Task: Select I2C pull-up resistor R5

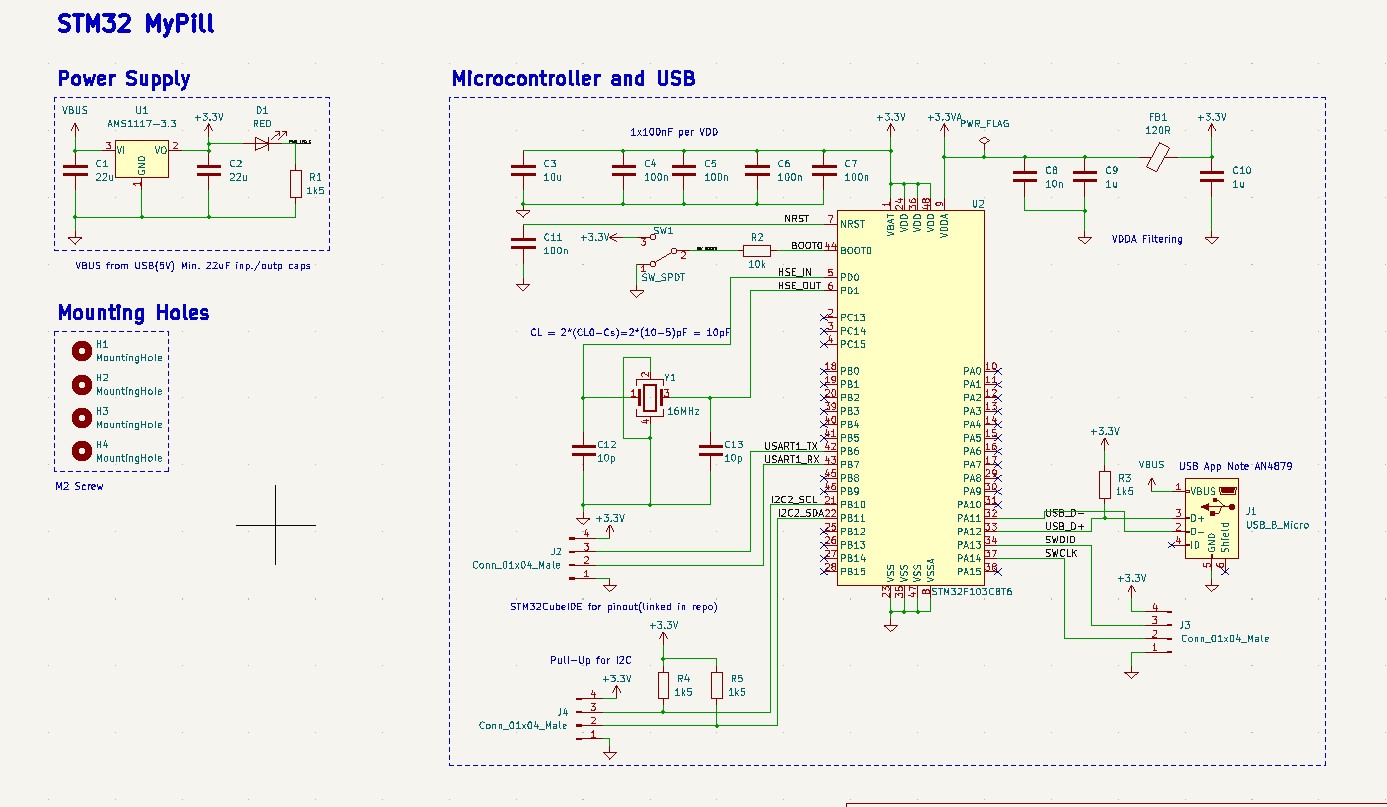Action: coord(717,685)
